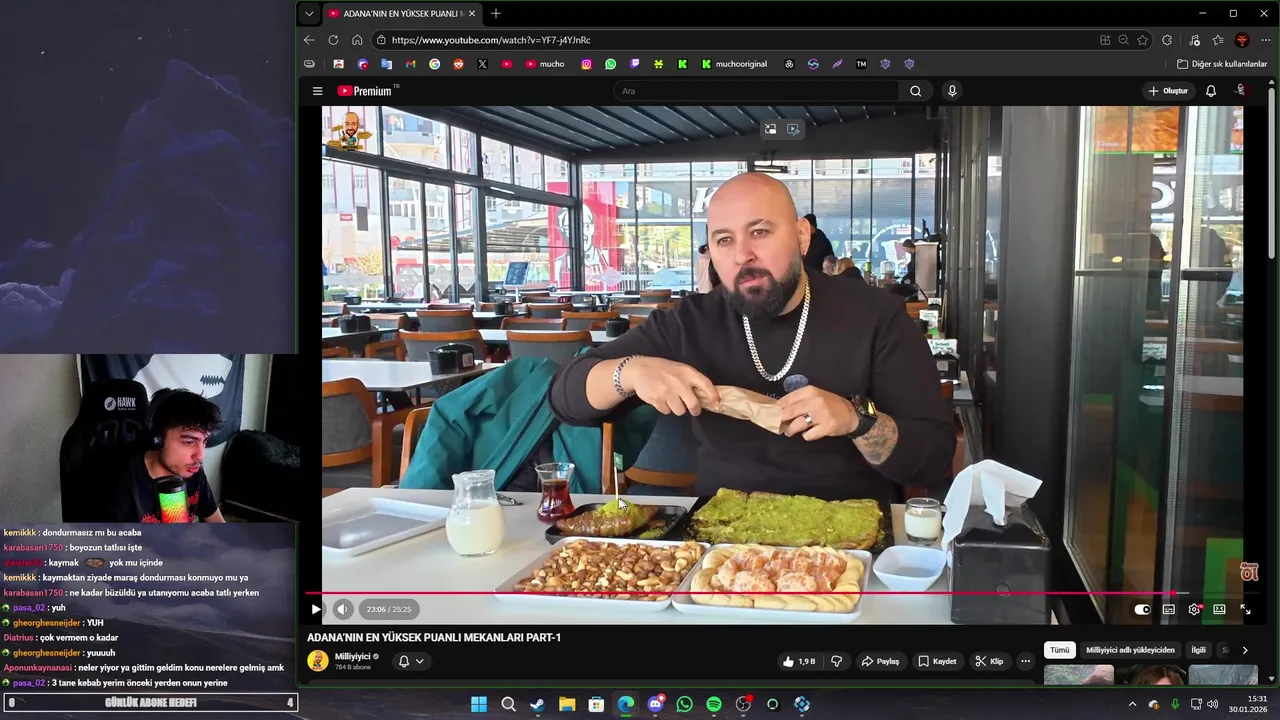The image size is (1280, 720).
Task: Open X (Twitter) bookmark
Action: click(482, 64)
